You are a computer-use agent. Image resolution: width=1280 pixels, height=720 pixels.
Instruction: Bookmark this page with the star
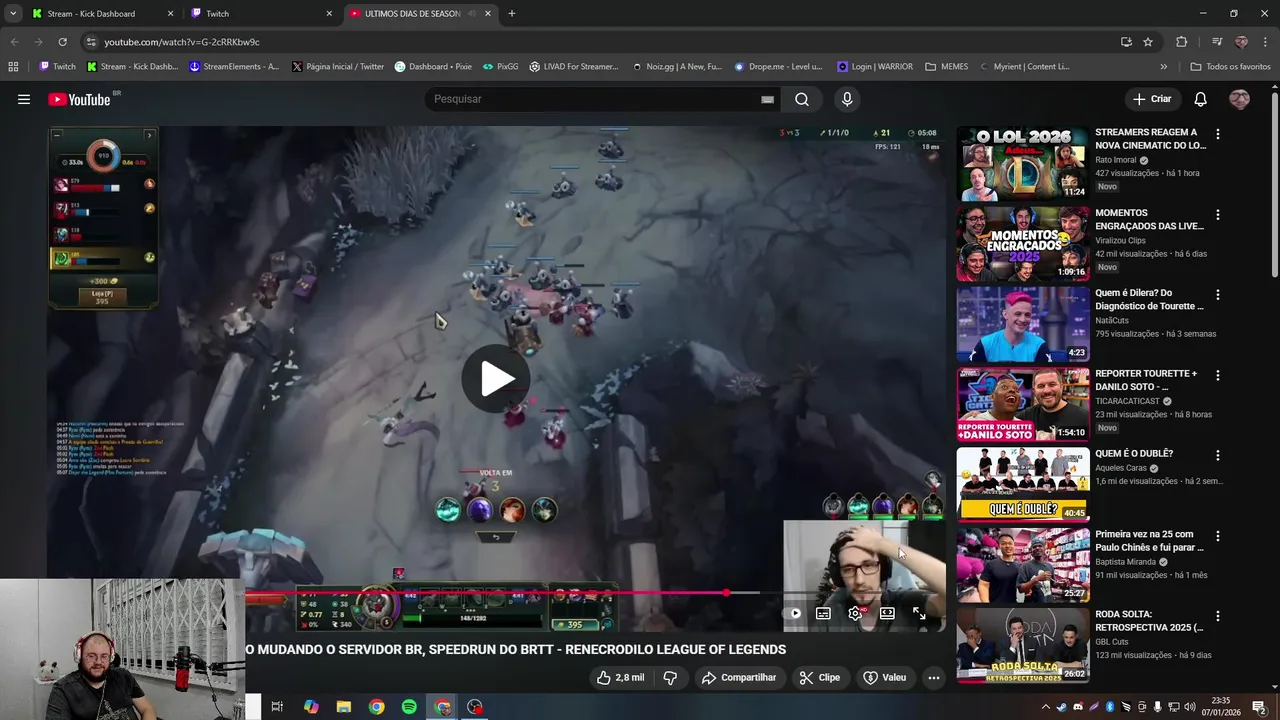[1148, 42]
